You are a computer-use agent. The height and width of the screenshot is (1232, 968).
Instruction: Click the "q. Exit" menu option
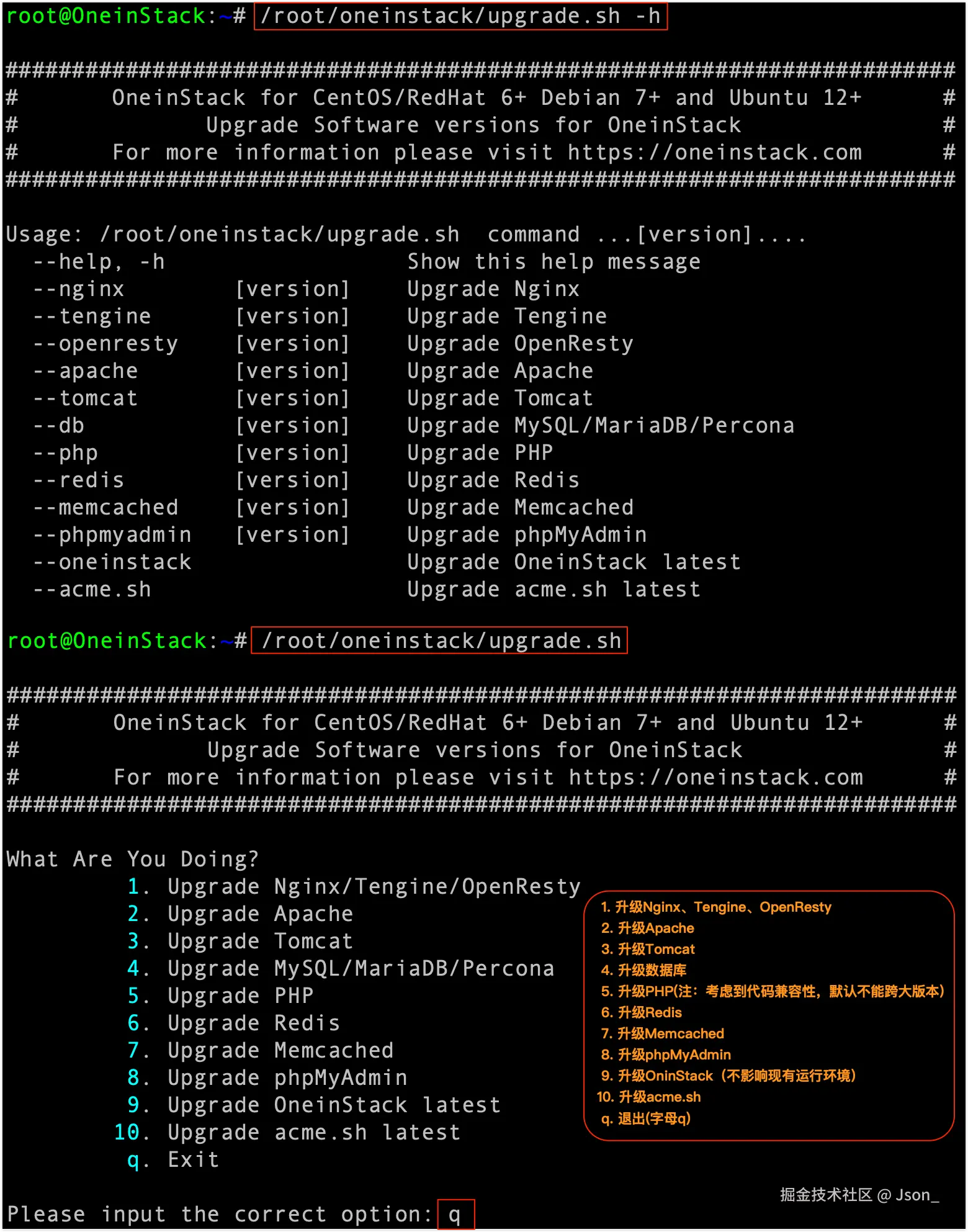193,1160
